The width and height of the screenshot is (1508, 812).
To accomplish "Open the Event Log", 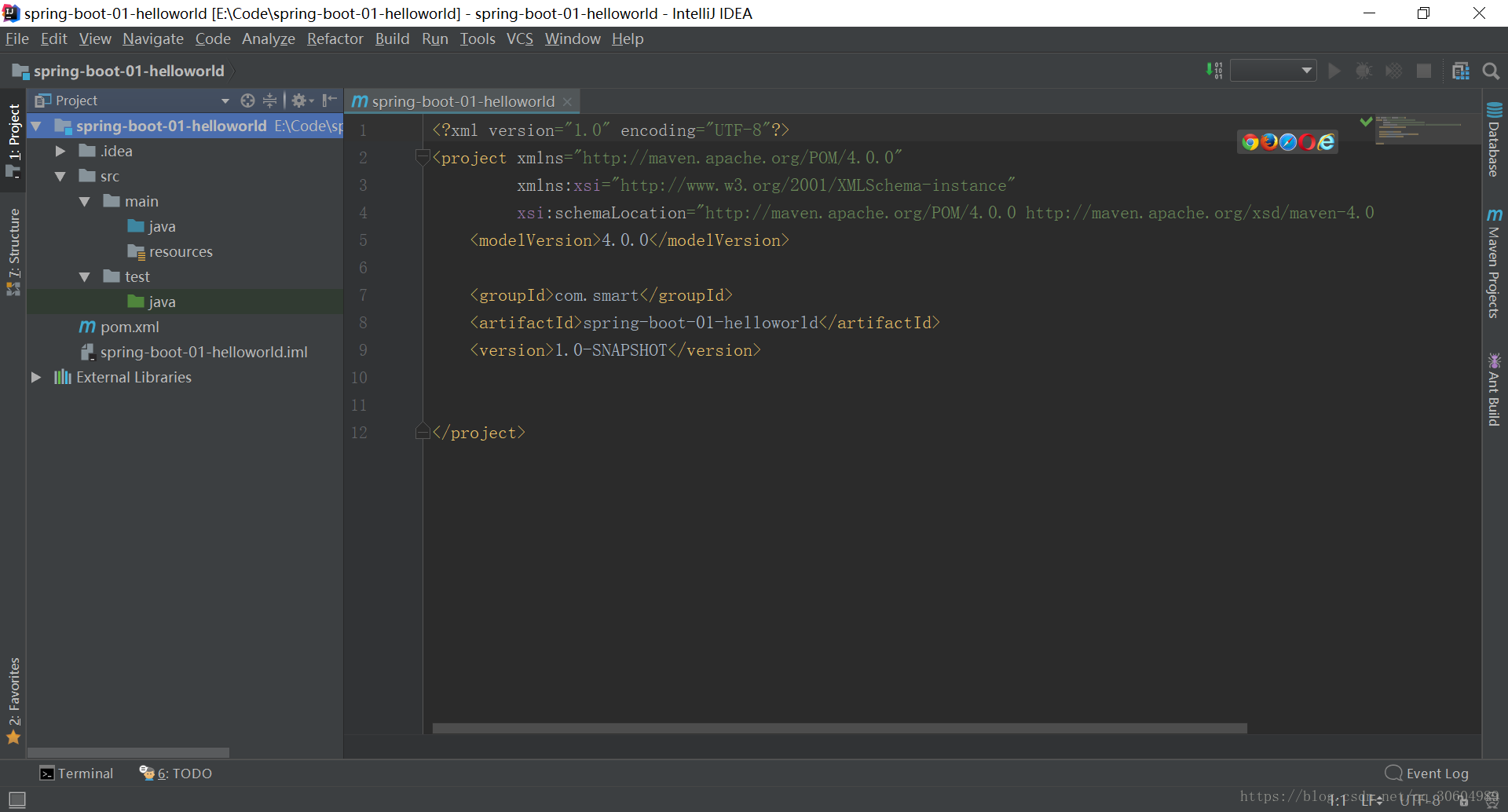I will 1427,774.
